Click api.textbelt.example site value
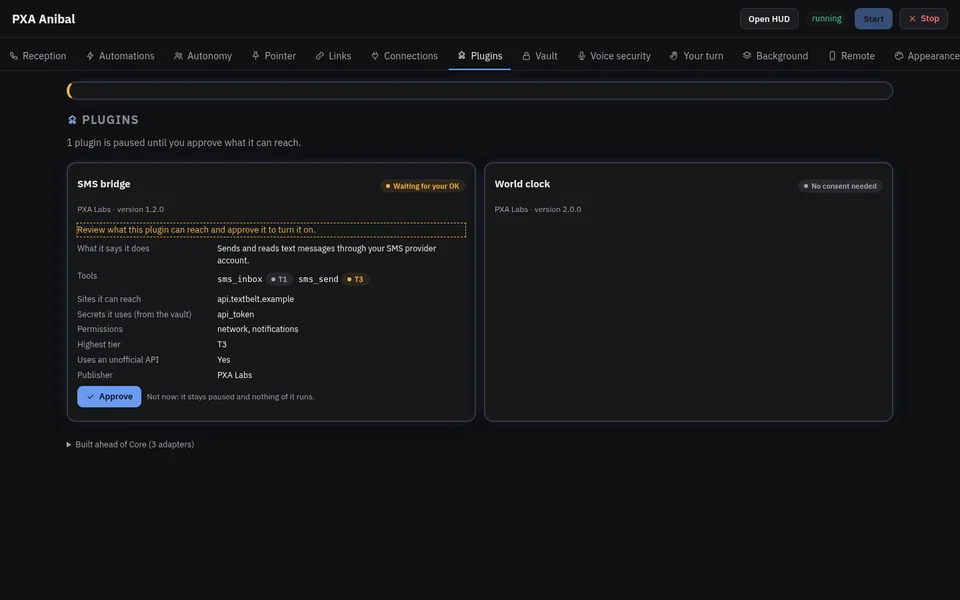The height and width of the screenshot is (600, 960). click(x=255, y=299)
